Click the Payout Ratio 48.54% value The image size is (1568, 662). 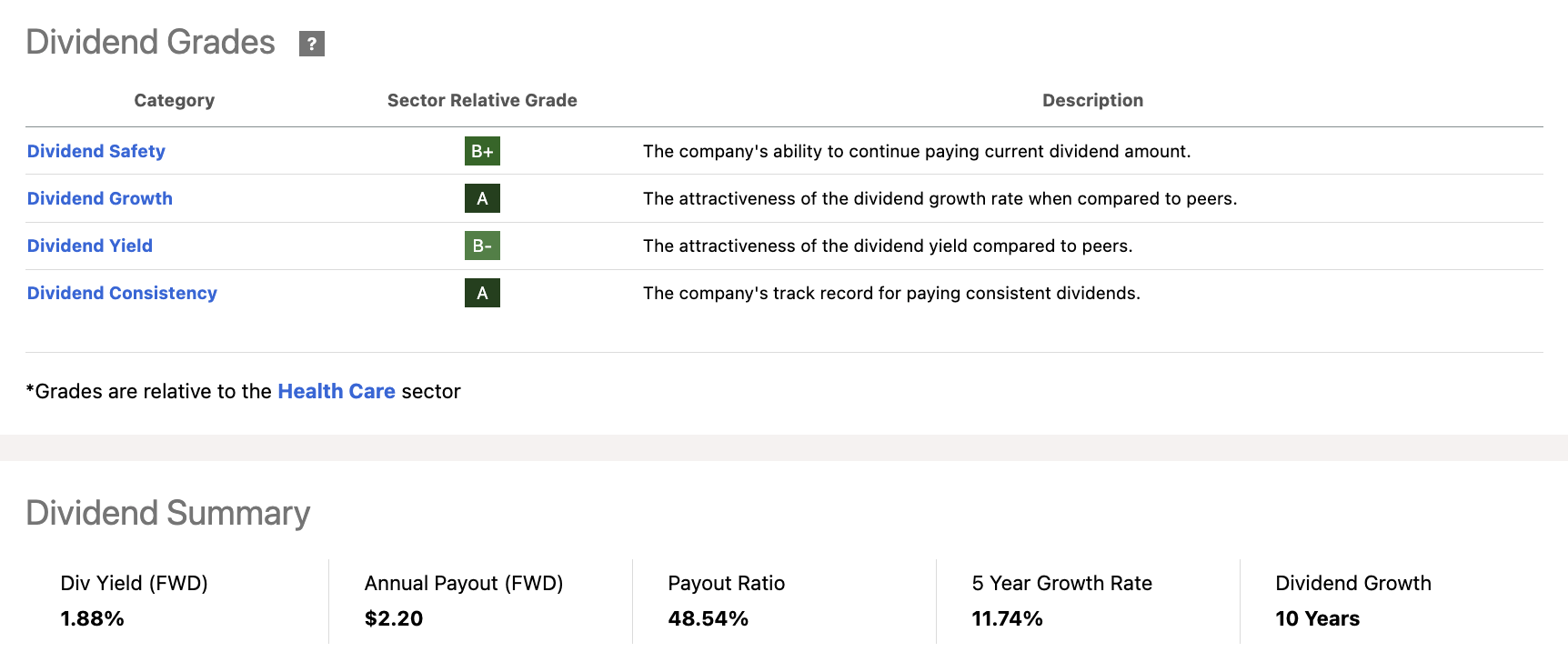[709, 618]
